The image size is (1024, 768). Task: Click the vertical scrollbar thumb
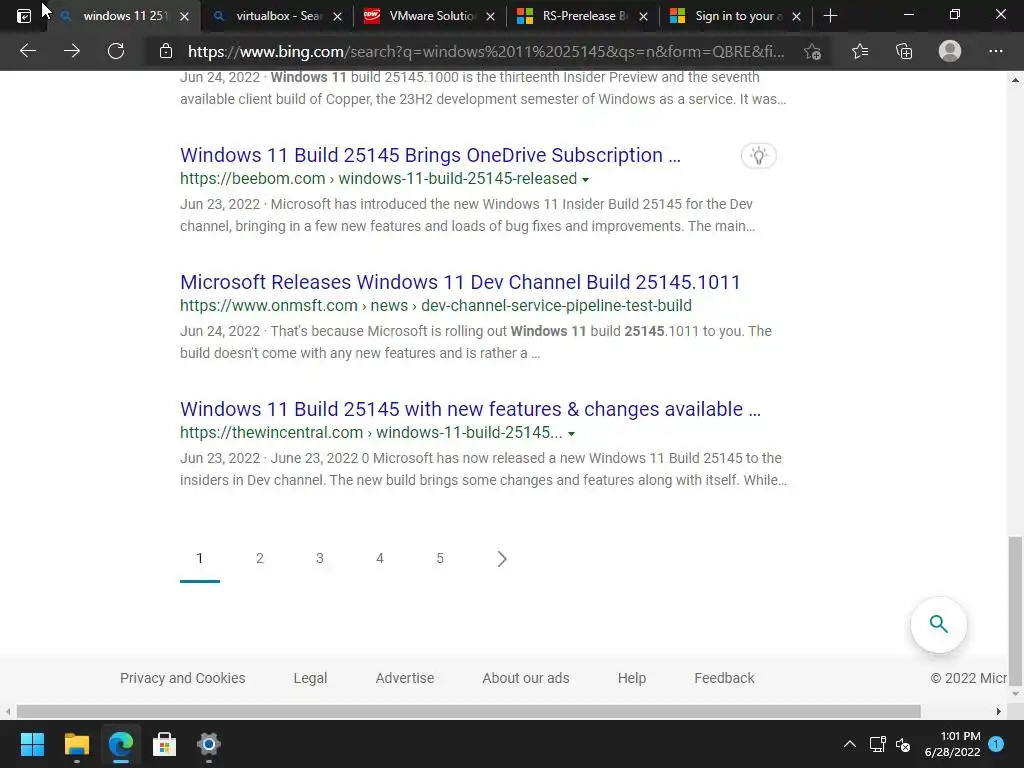click(1015, 609)
